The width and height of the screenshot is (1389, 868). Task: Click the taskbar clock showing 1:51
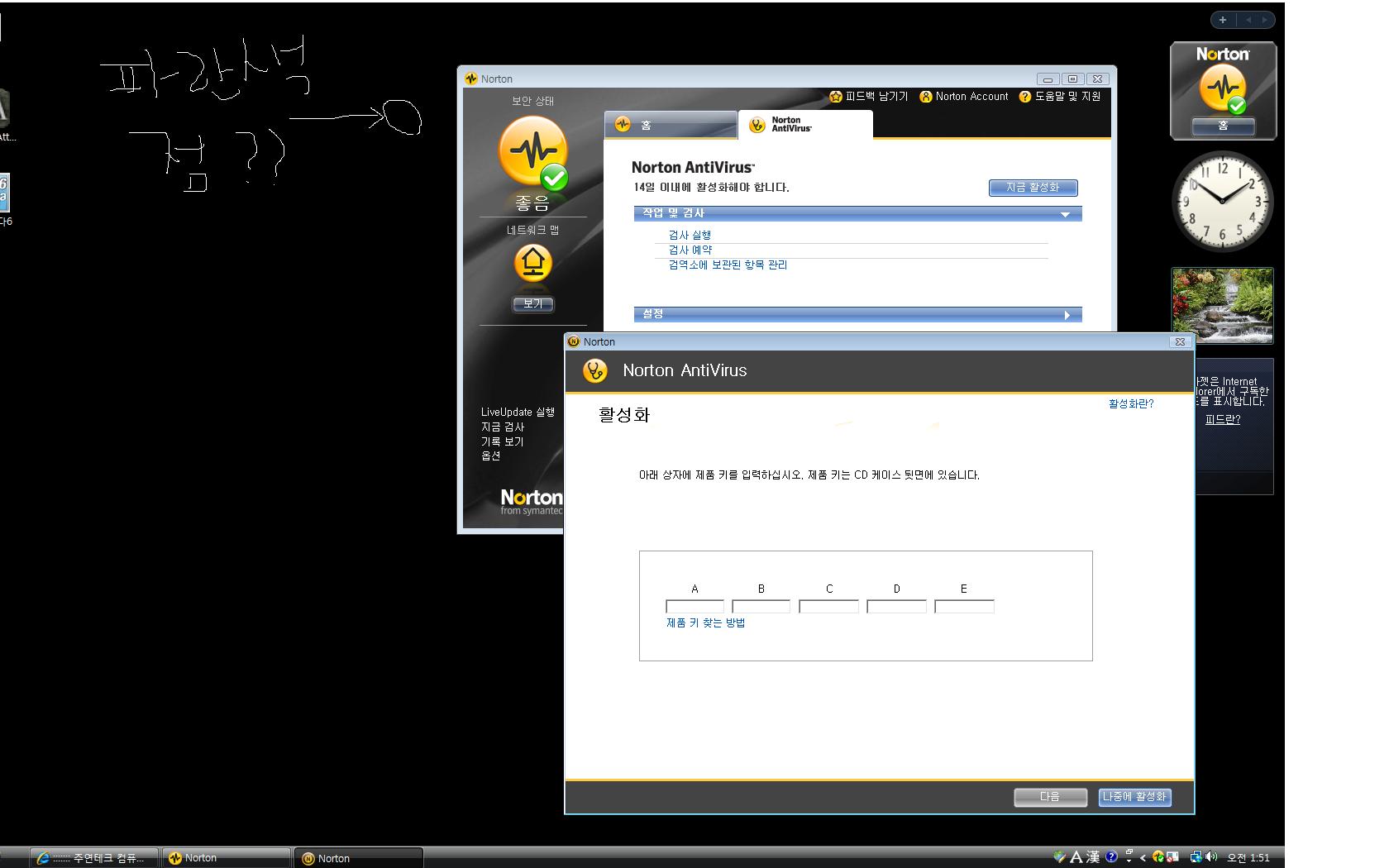click(1248, 858)
